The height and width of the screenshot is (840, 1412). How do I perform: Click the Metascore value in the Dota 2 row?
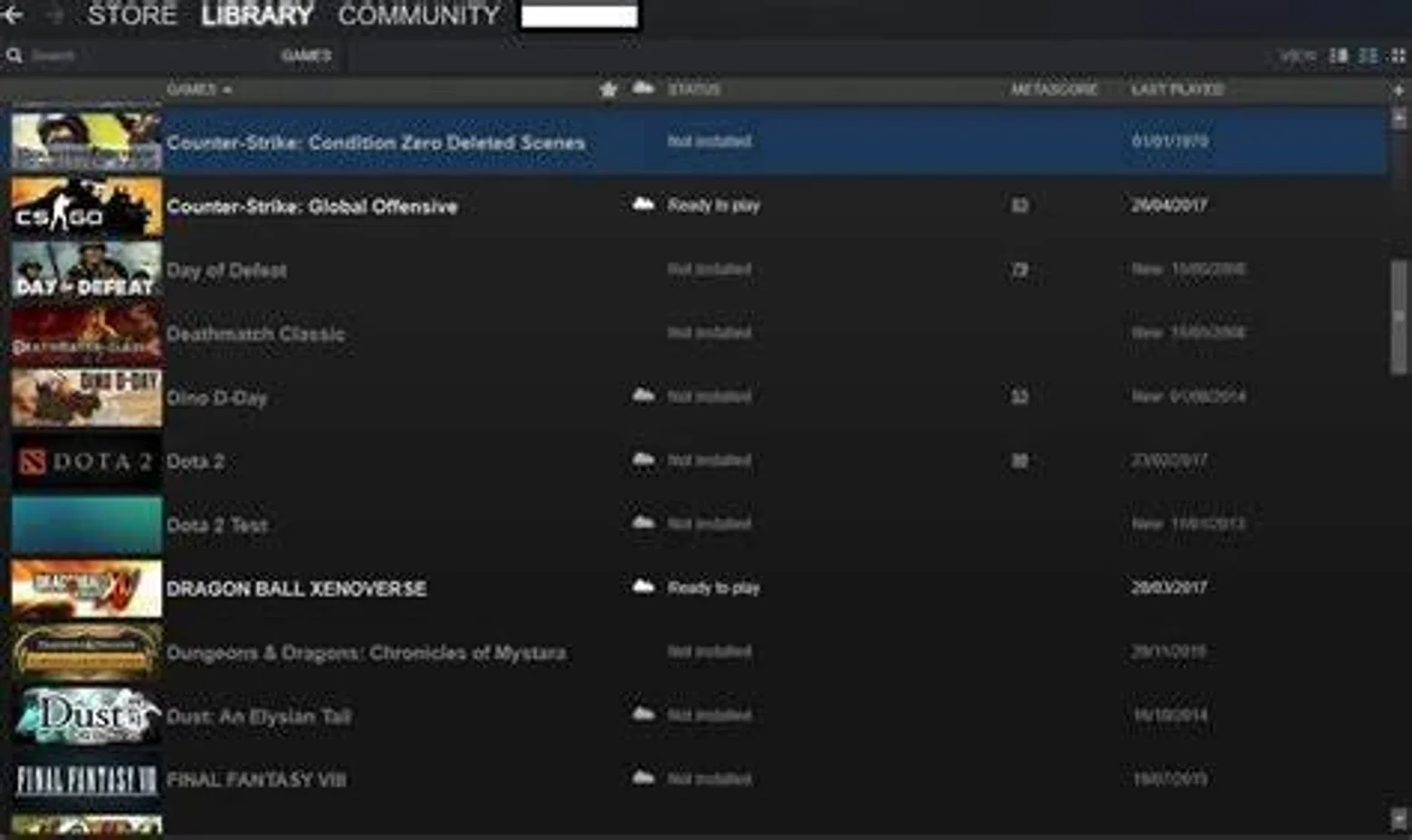pyautogui.click(x=1019, y=461)
